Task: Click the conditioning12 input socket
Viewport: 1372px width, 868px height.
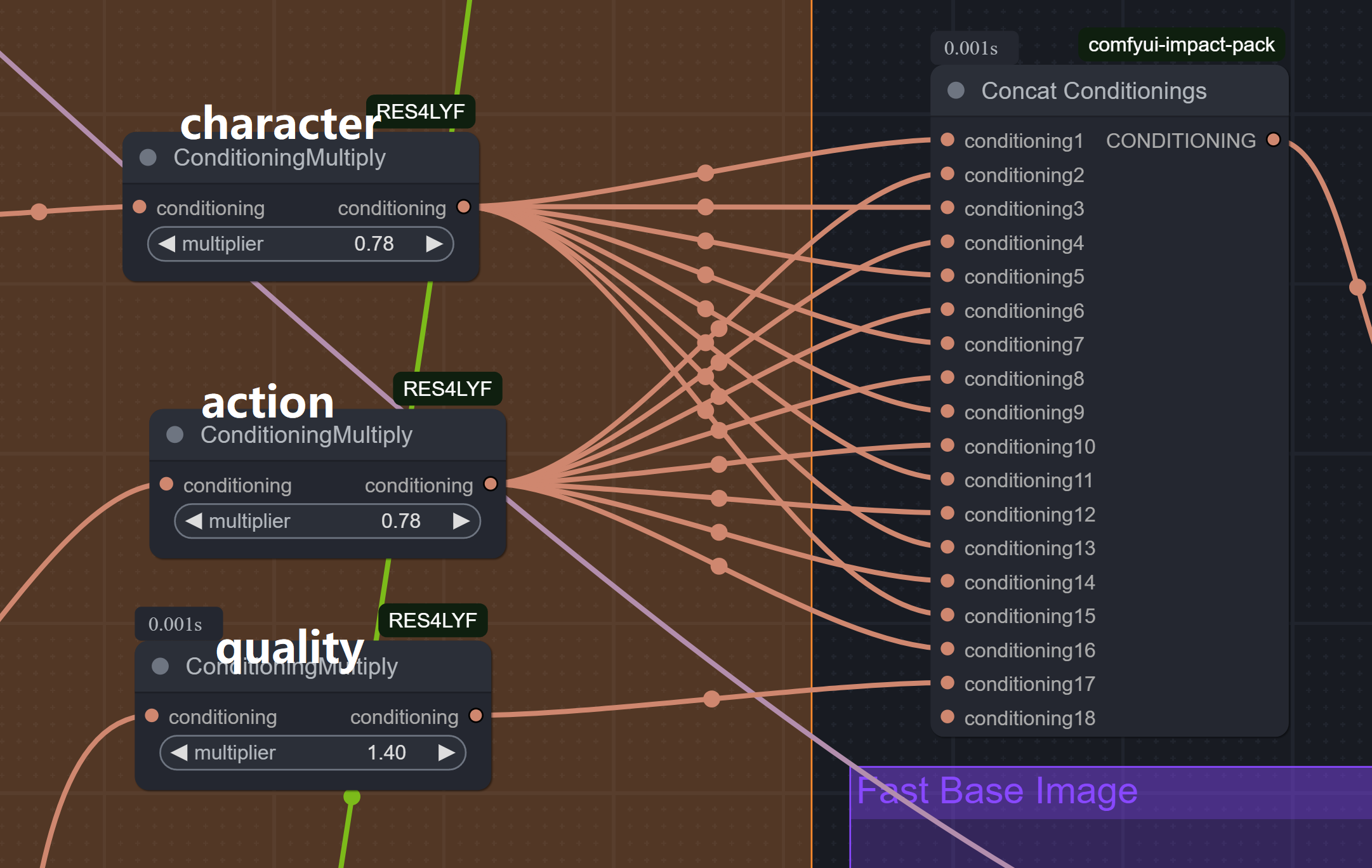Action: pos(947,513)
